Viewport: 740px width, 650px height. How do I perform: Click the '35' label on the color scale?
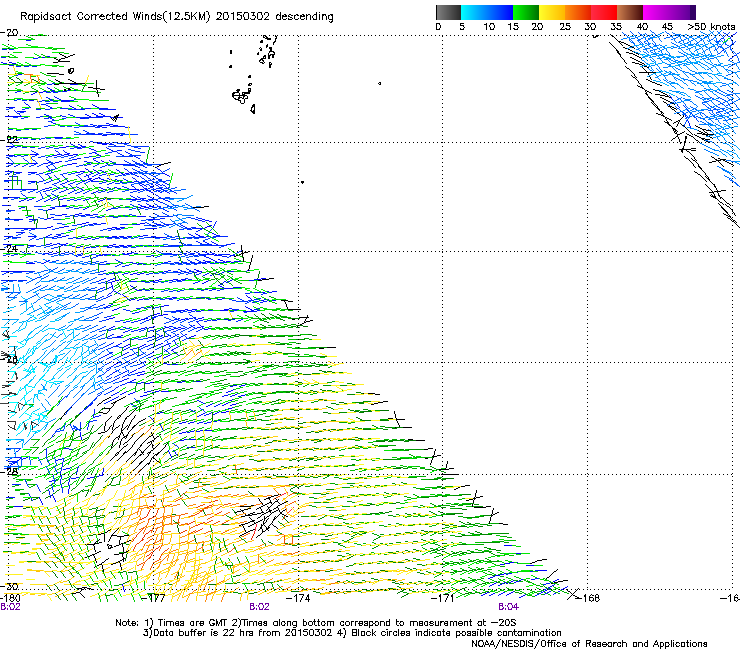[x=616, y=27]
